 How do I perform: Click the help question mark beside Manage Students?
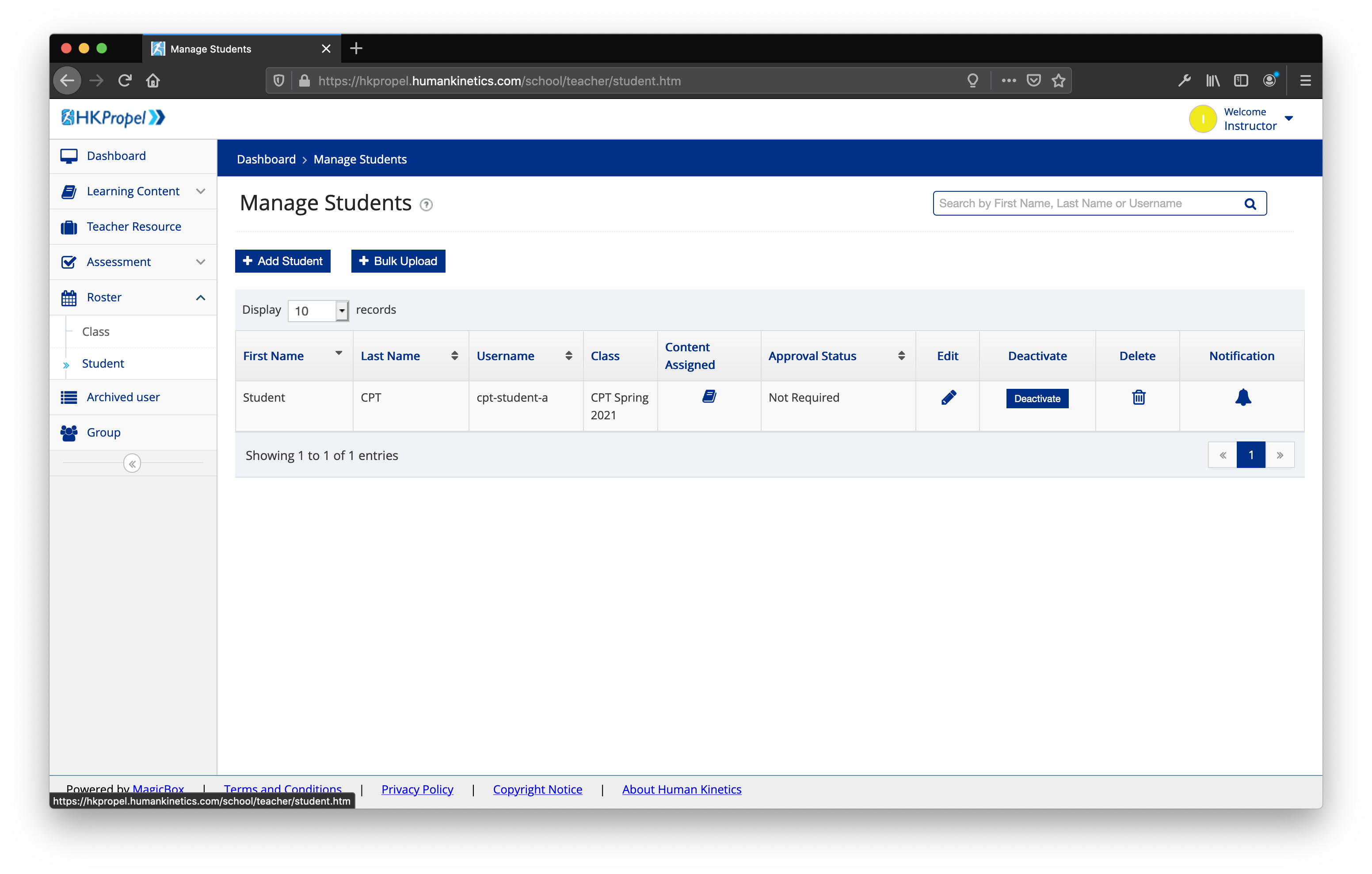426,205
